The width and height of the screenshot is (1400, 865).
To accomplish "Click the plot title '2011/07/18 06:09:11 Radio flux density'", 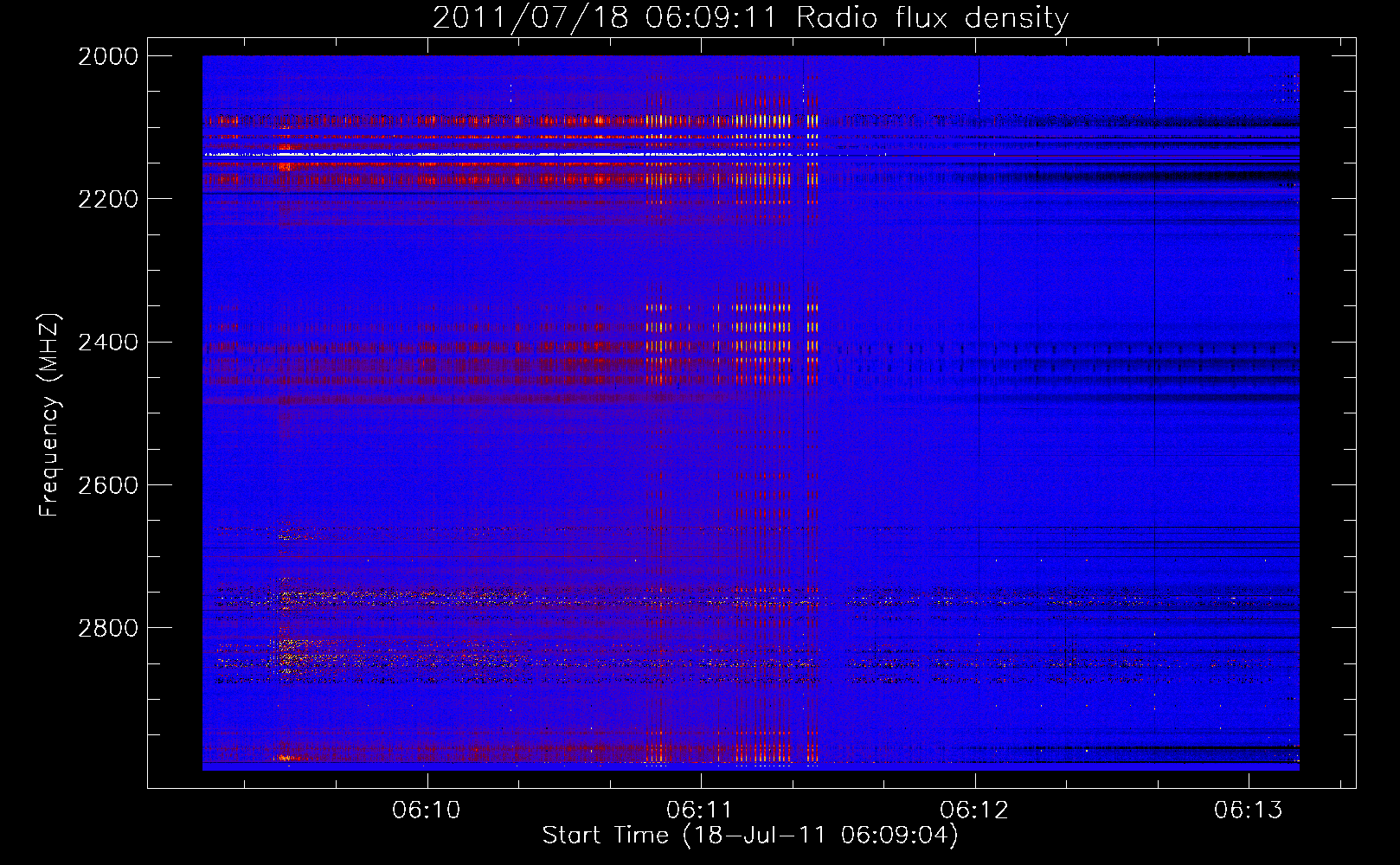I will 751,17.
